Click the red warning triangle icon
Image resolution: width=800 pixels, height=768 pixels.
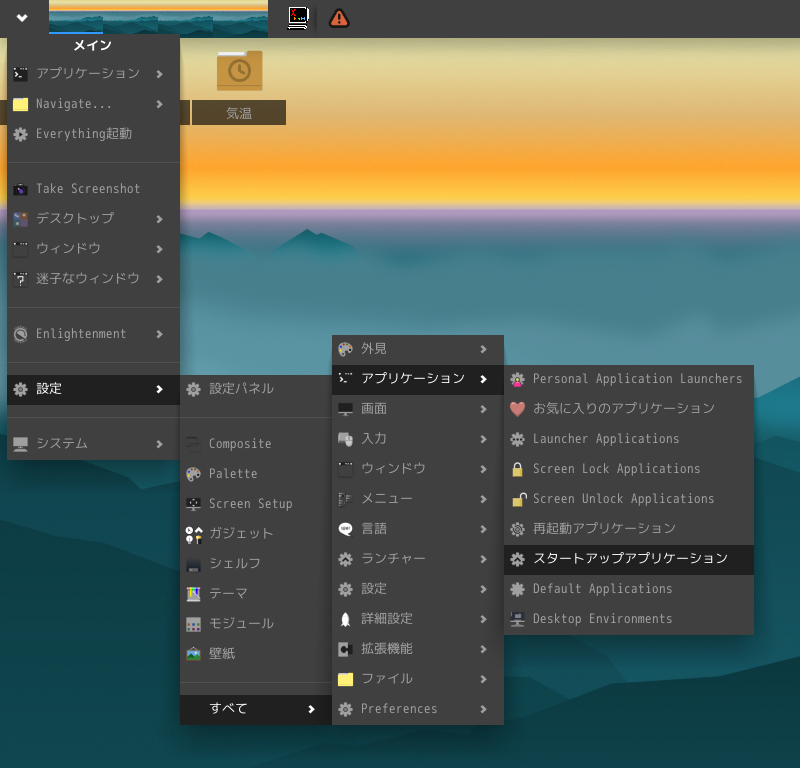[x=339, y=18]
